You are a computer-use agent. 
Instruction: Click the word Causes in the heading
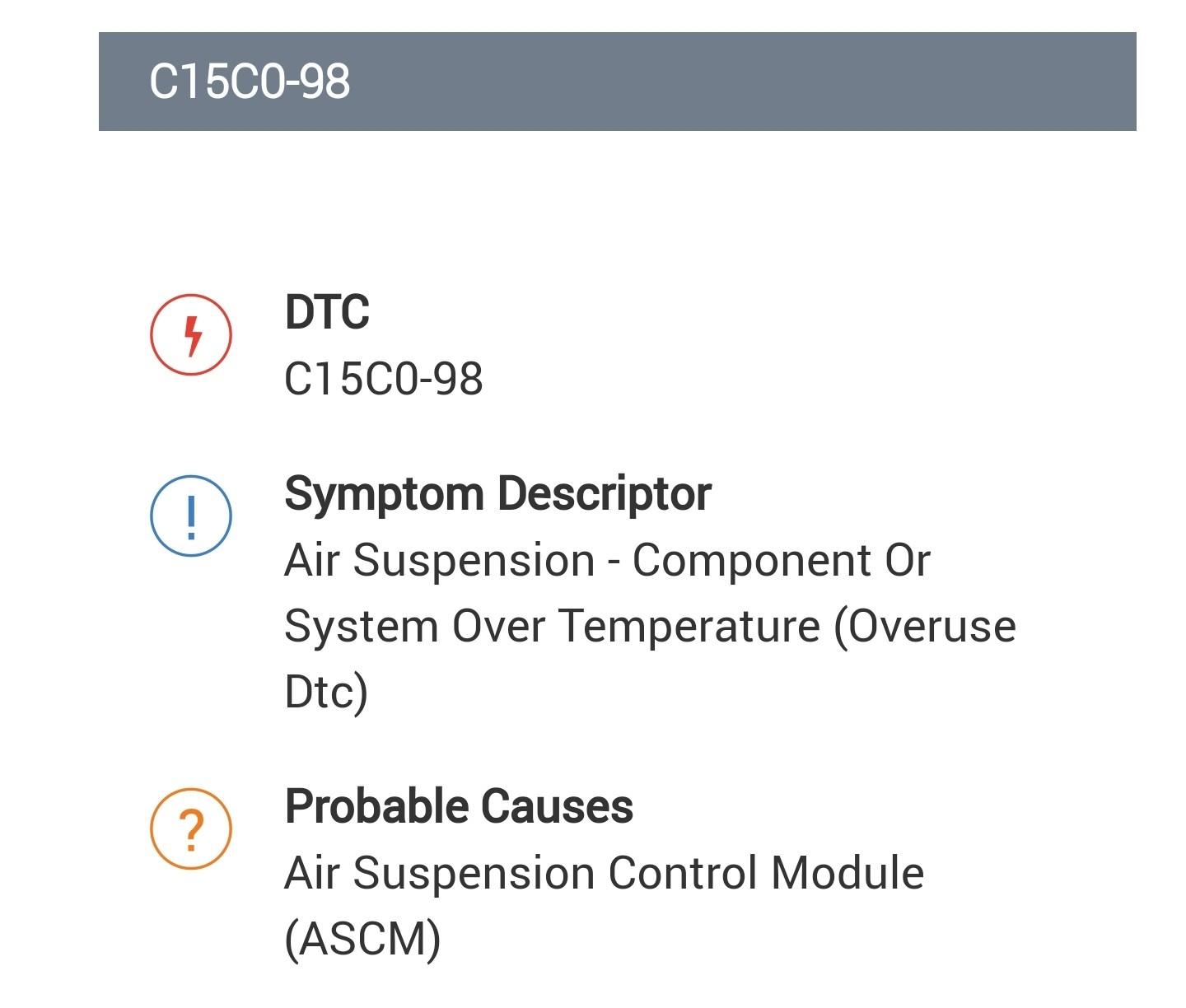557,806
